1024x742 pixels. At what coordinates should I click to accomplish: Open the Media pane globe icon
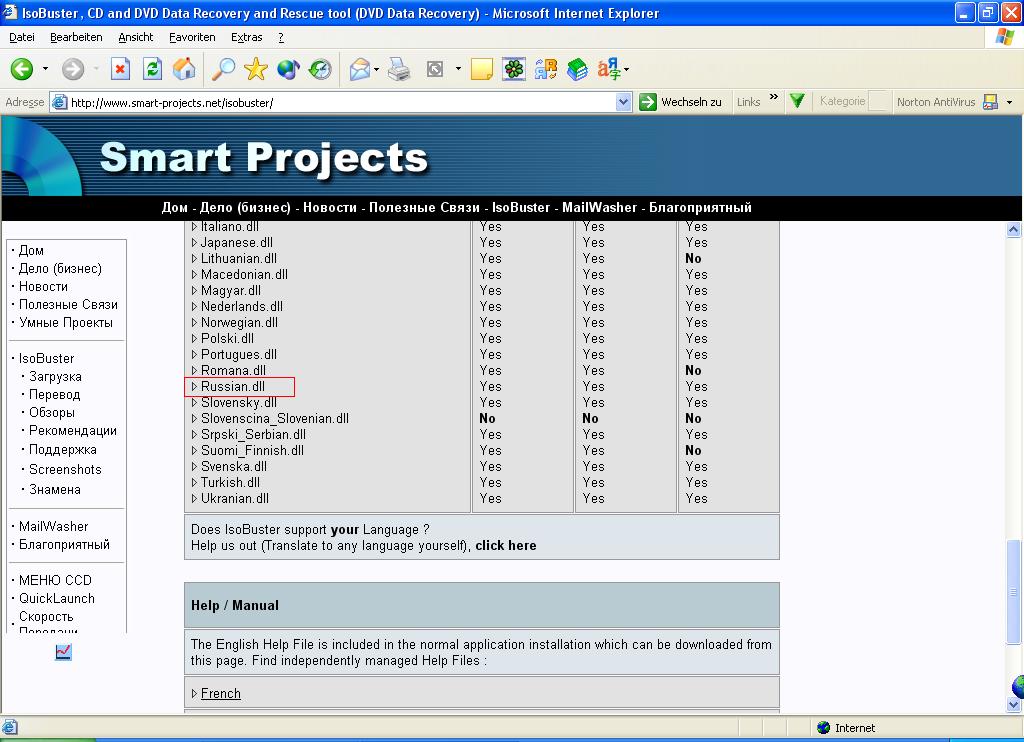(288, 69)
